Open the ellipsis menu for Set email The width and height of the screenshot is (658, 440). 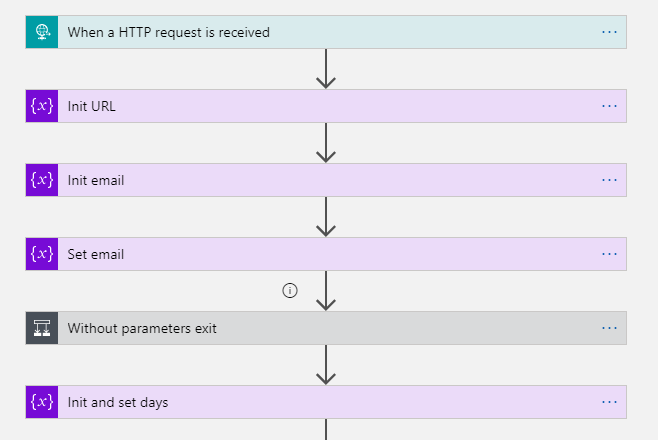coord(609,254)
